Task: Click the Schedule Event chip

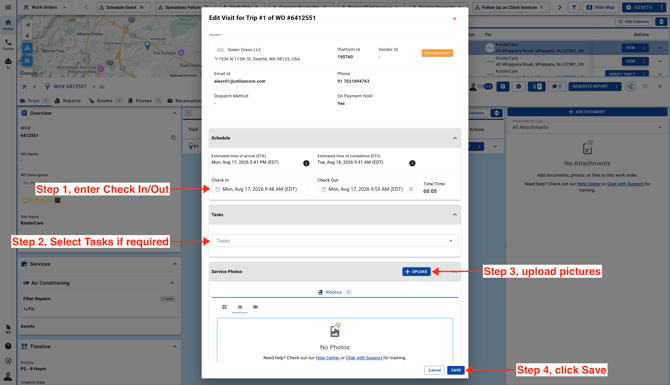Action: (123, 7)
